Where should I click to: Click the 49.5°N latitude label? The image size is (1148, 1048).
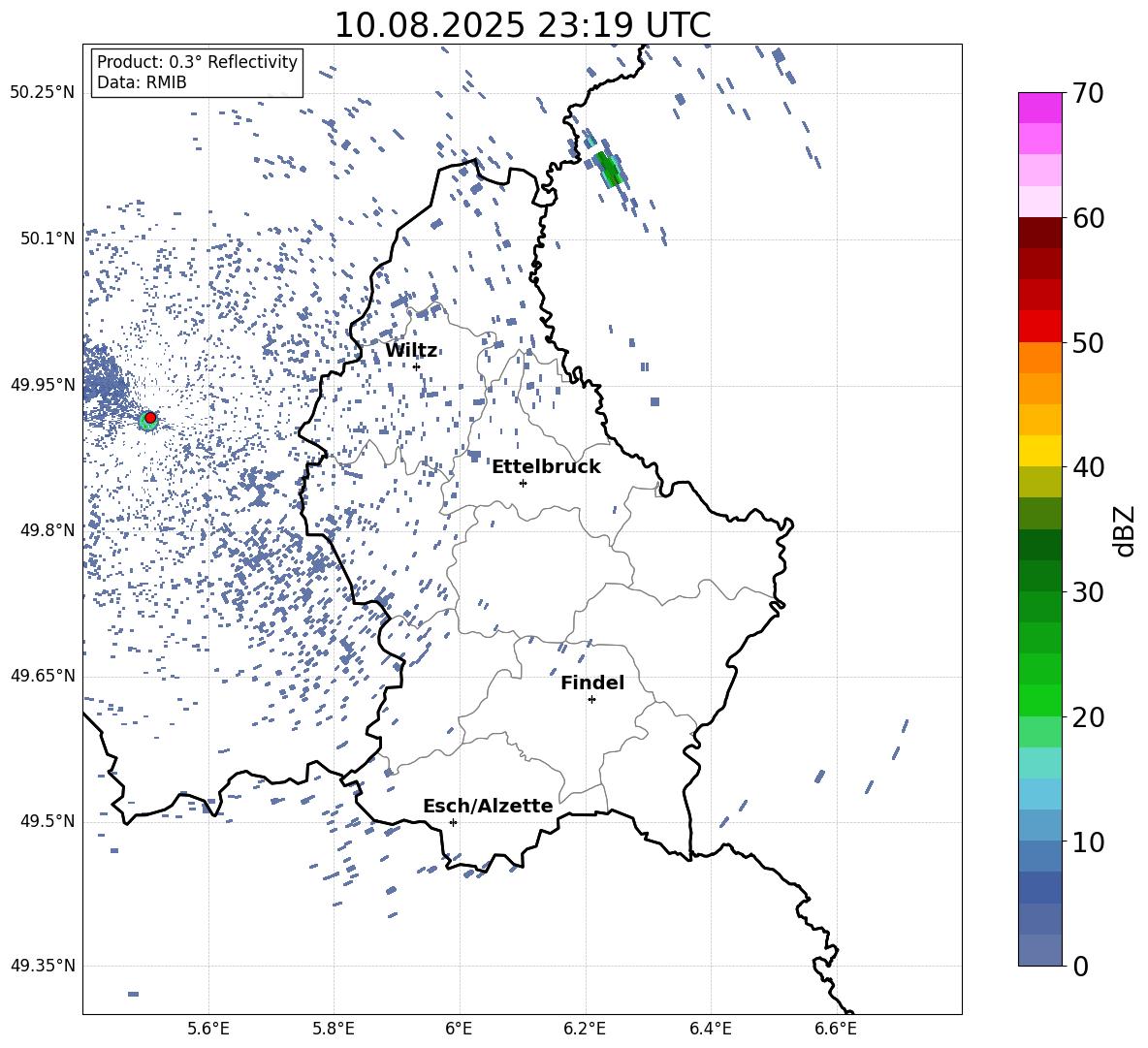pyautogui.click(x=48, y=821)
